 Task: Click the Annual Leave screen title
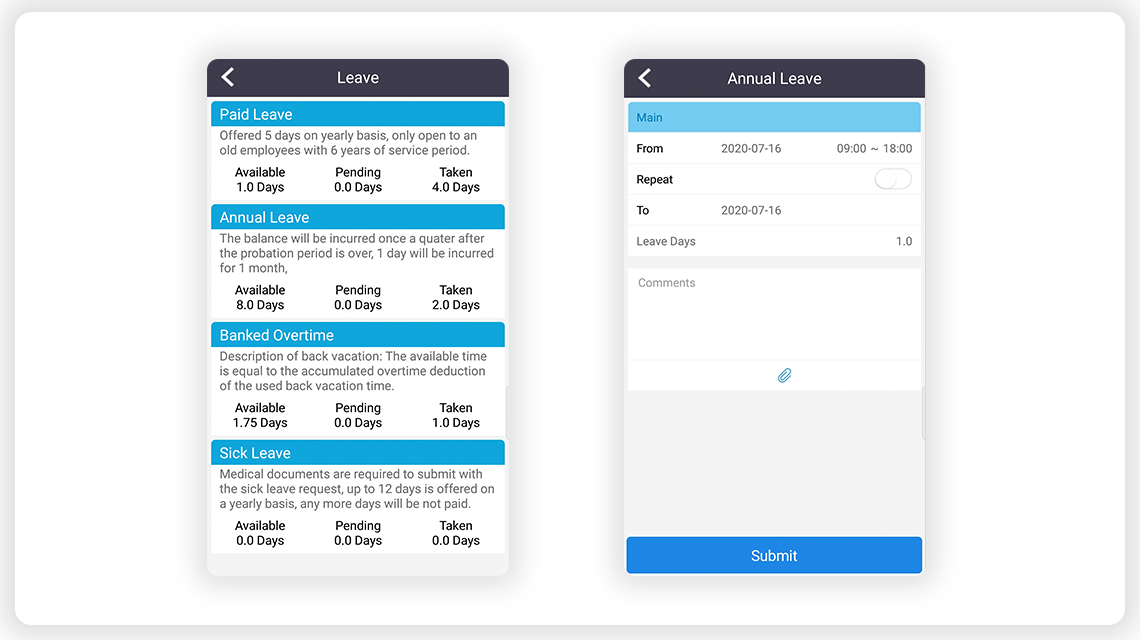click(774, 79)
